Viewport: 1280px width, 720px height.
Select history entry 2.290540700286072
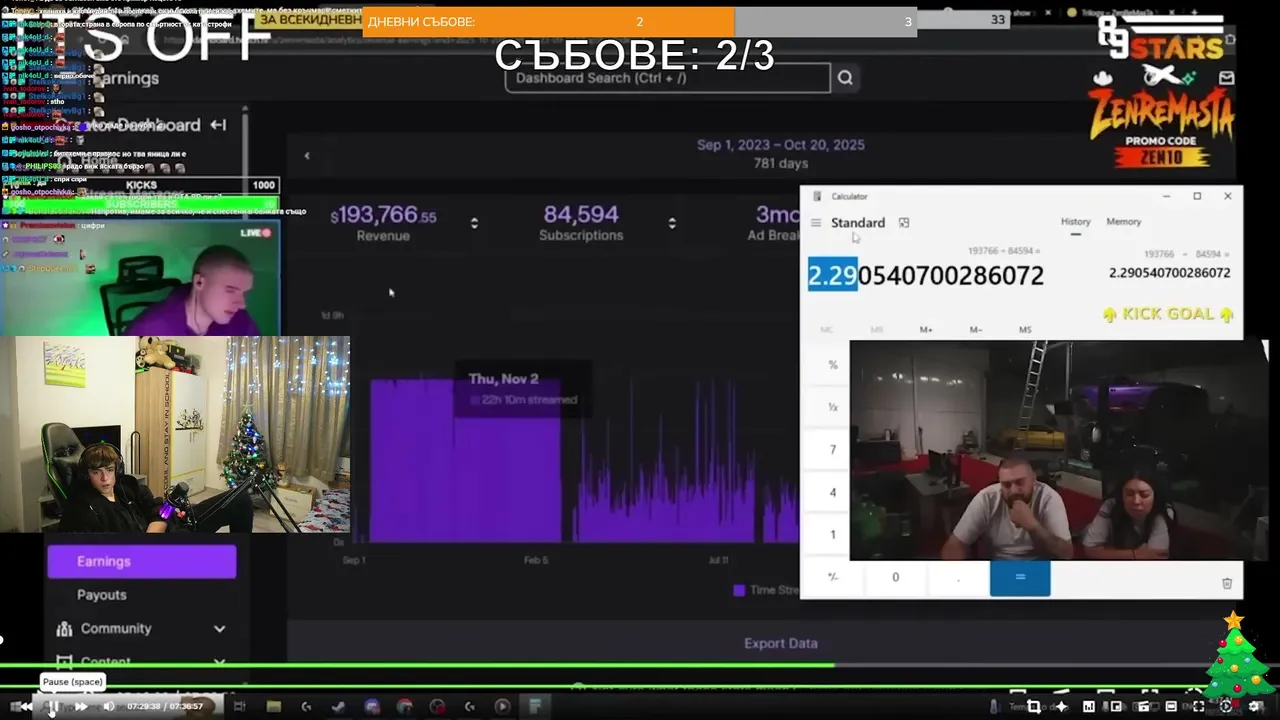coord(1169,272)
